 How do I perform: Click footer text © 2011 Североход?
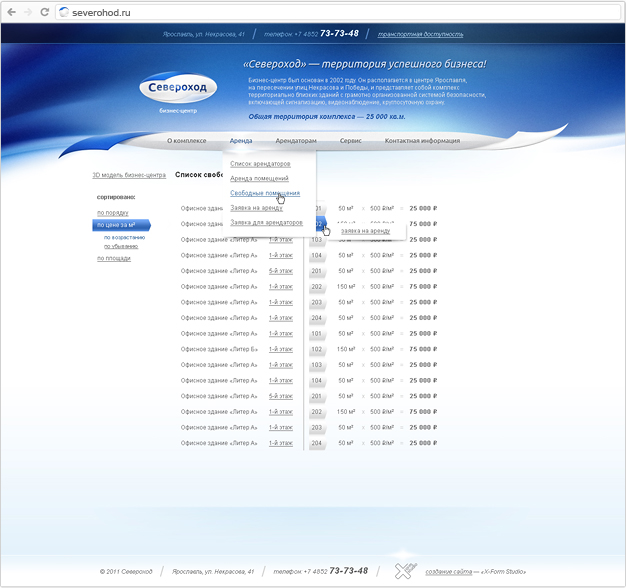click(126, 572)
